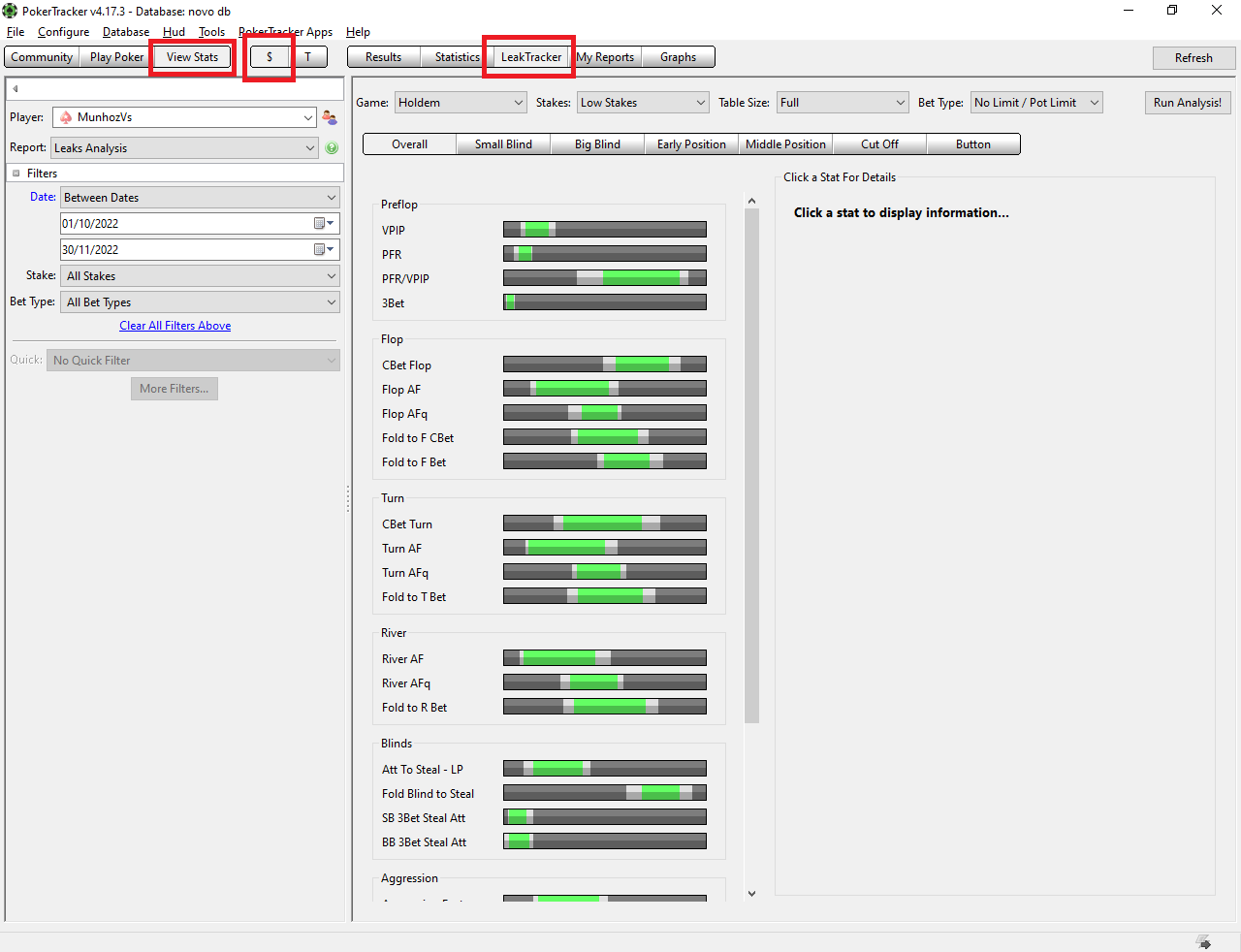Click the green help icon beside Report
The width and height of the screenshot is (1241, 952).
332,148
